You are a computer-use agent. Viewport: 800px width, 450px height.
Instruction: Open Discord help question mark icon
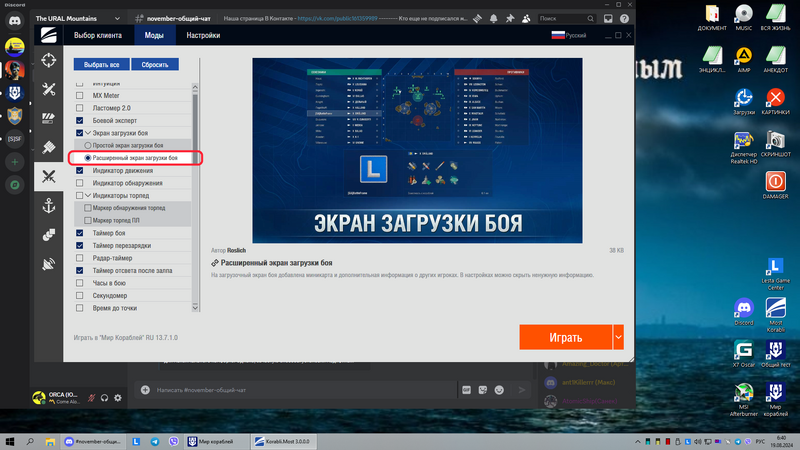tap(624, 18)
